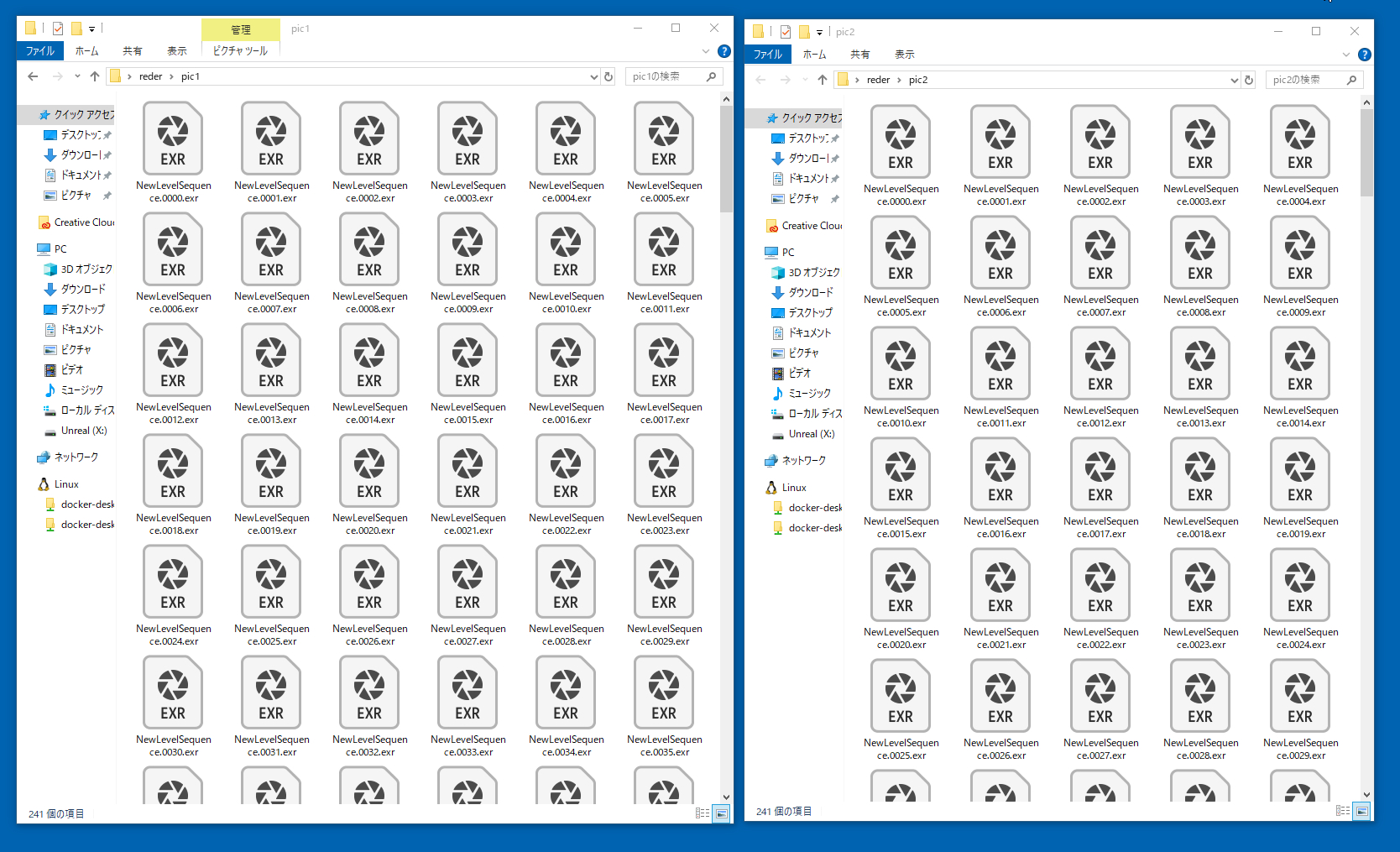Open Creative Cloud Files in pic1 sidebar
The width and height of the screenshot is (1400, 852).
pos(83,222)
